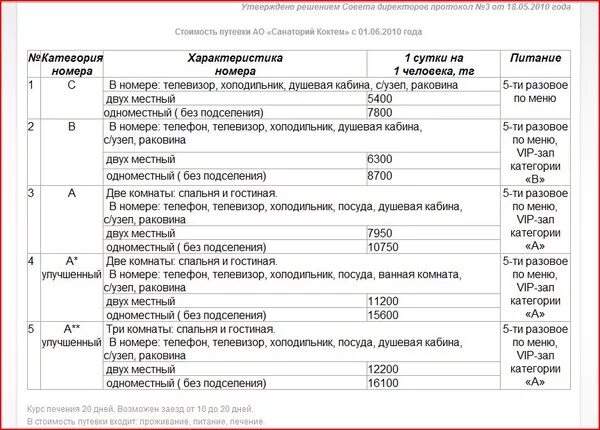Click the price 5400 cell

point(433,99)
